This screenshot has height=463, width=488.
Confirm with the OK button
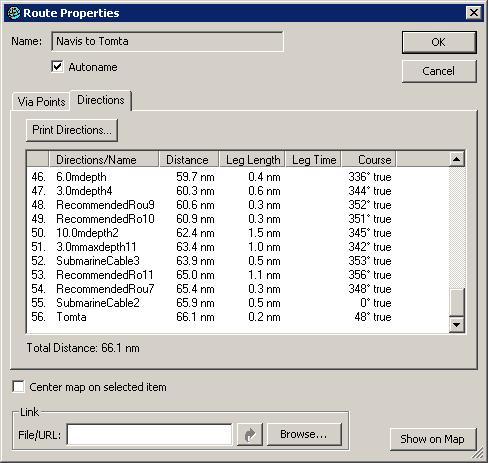point(439,42)
